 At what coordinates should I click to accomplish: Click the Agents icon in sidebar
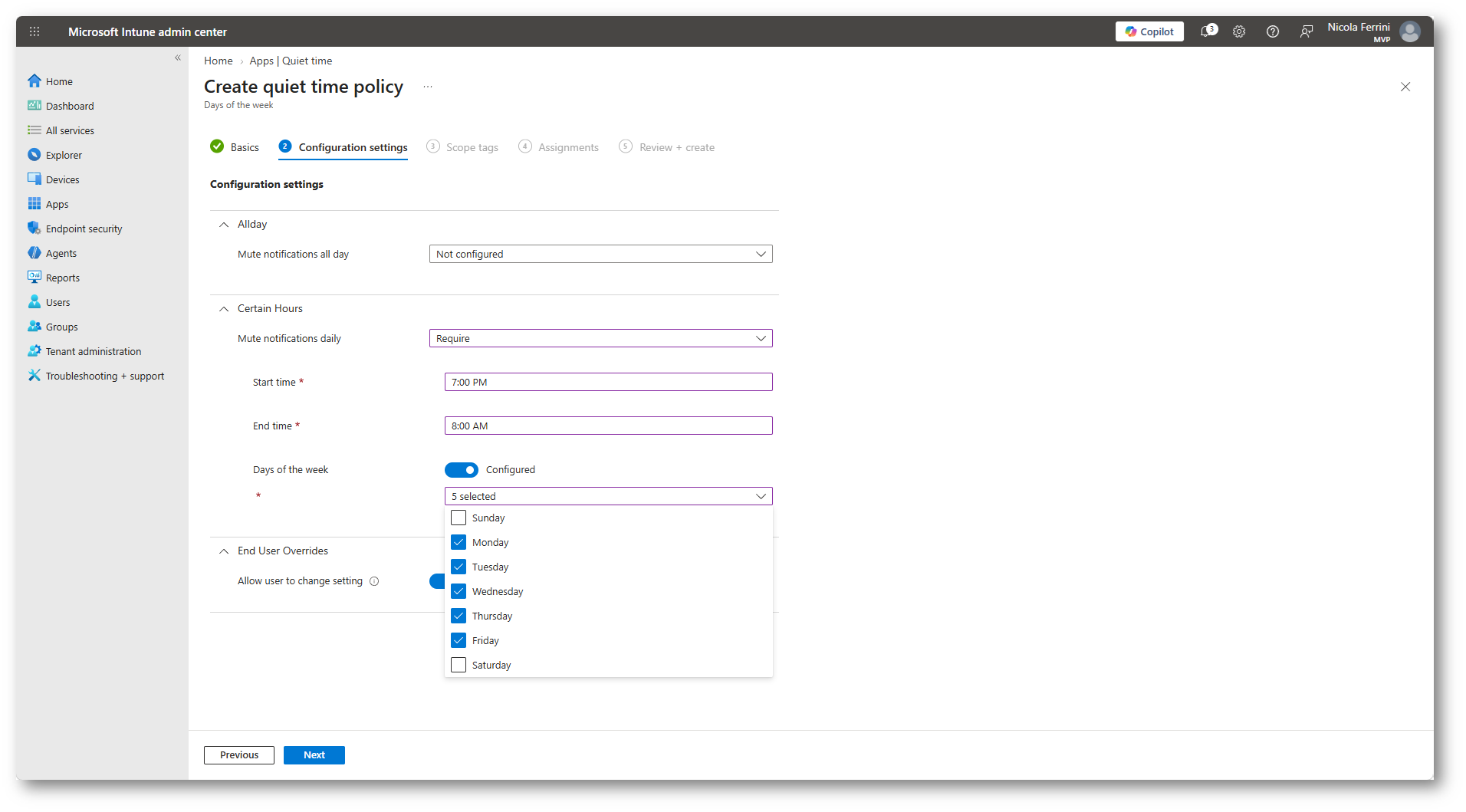35,252
